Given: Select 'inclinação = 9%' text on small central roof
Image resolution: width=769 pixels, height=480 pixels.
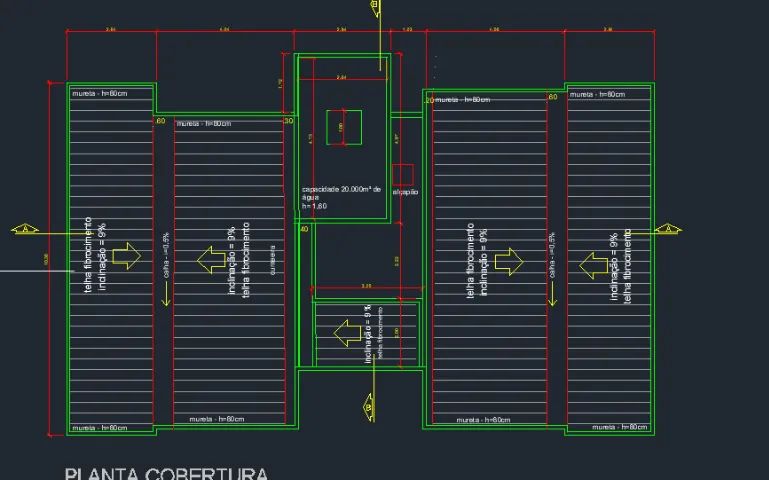Looking at the screenshot, I should (x=368, y=334).
